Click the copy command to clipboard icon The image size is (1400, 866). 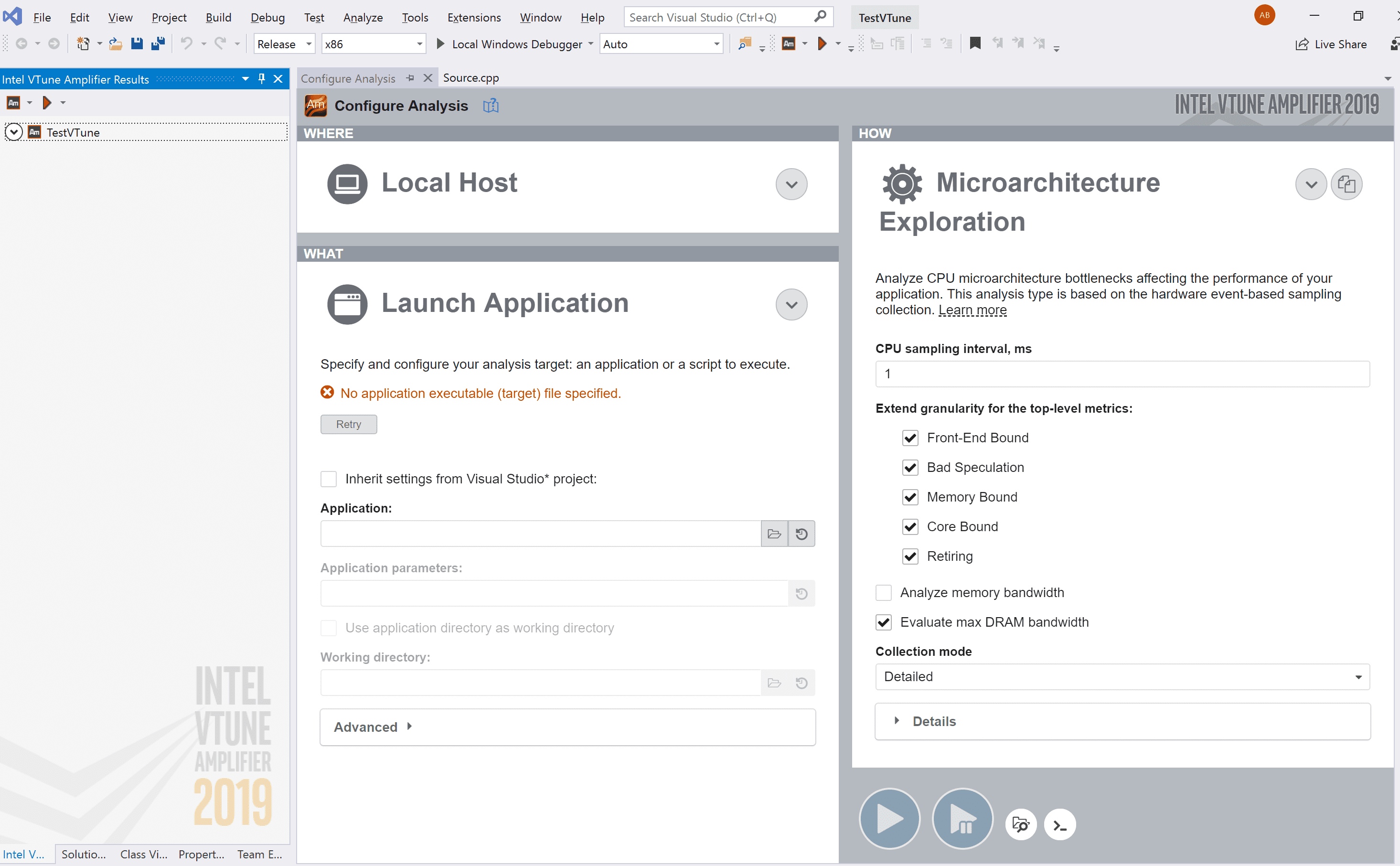pyautogui.click(x=1347, y=184)
